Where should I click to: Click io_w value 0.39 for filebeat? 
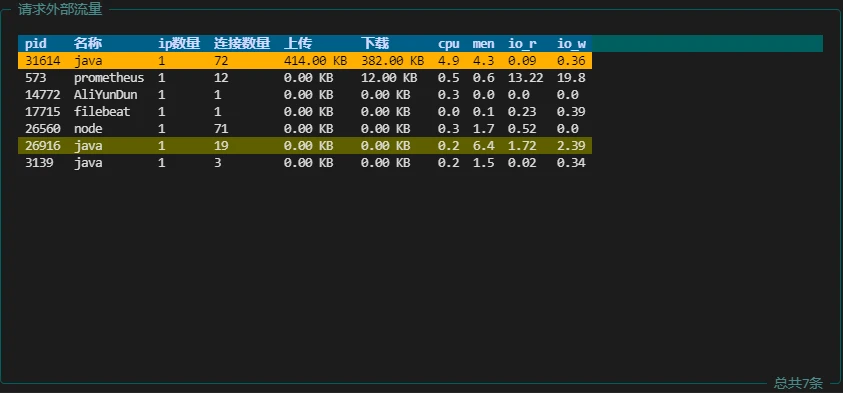point(571,112)
